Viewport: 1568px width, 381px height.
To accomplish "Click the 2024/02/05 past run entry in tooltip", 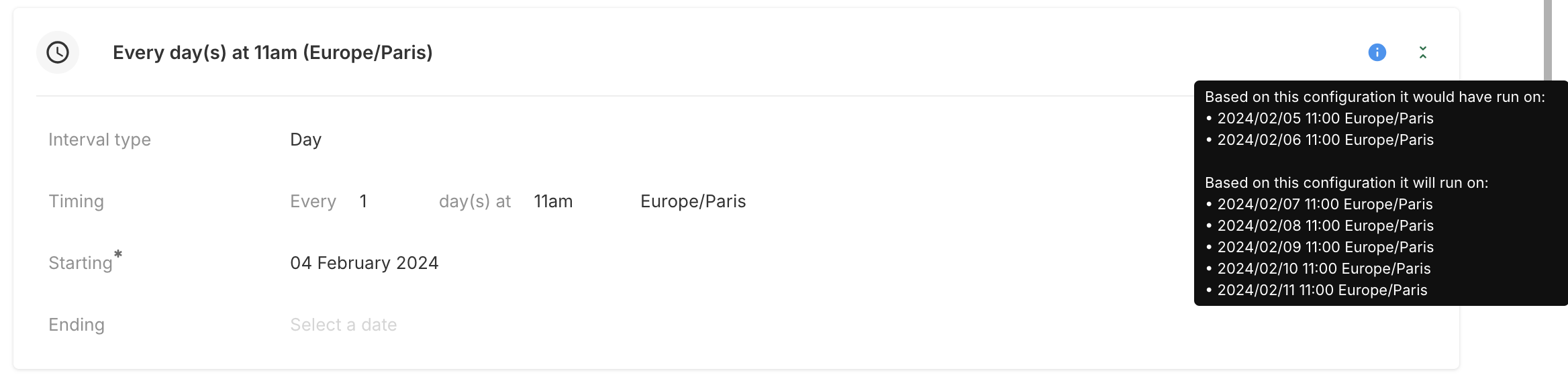I will (x=1325, y=118).
